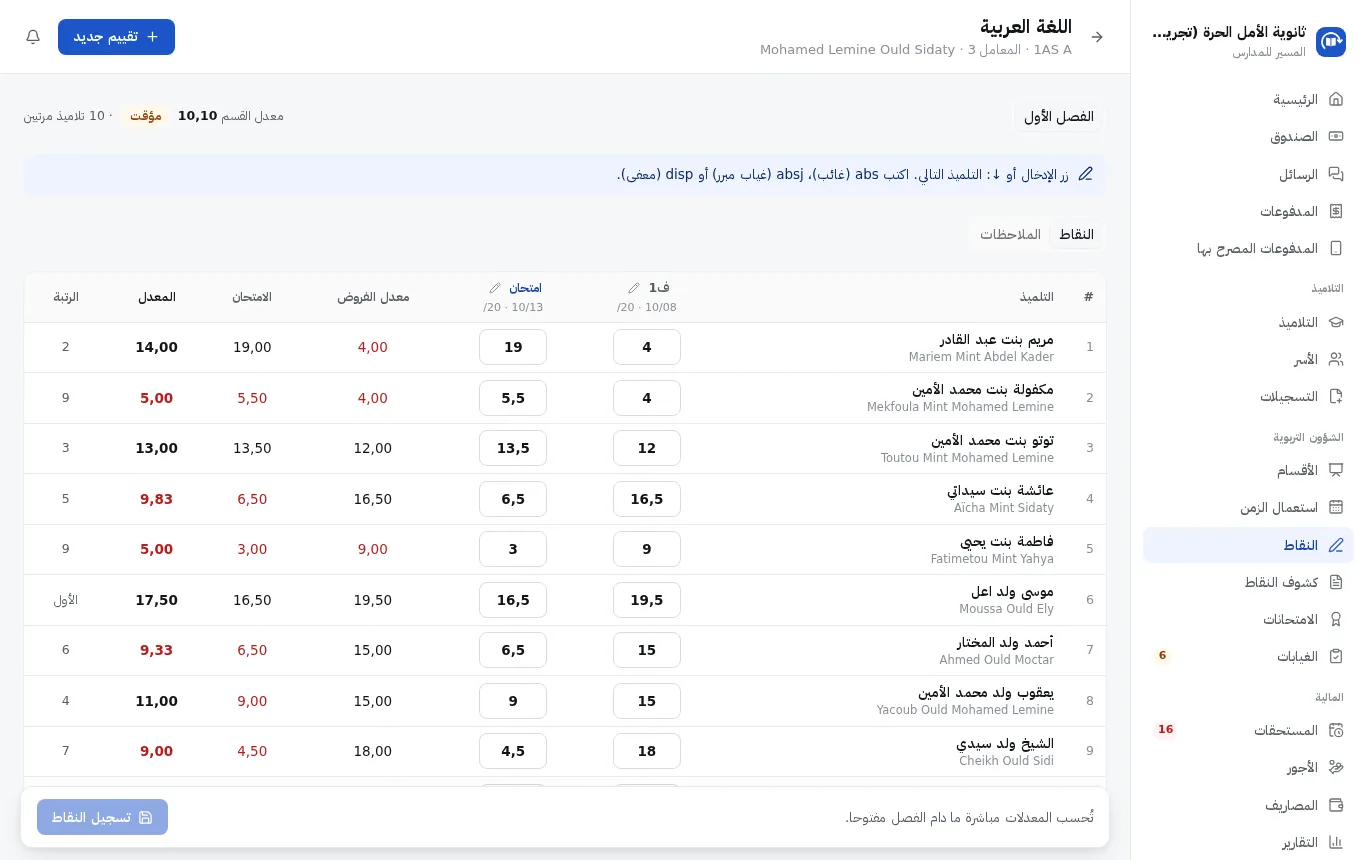Click the back arrow beside اللغة العربية
Image resolution: width=1366 pixels, height=860 pixels.
1097,37
